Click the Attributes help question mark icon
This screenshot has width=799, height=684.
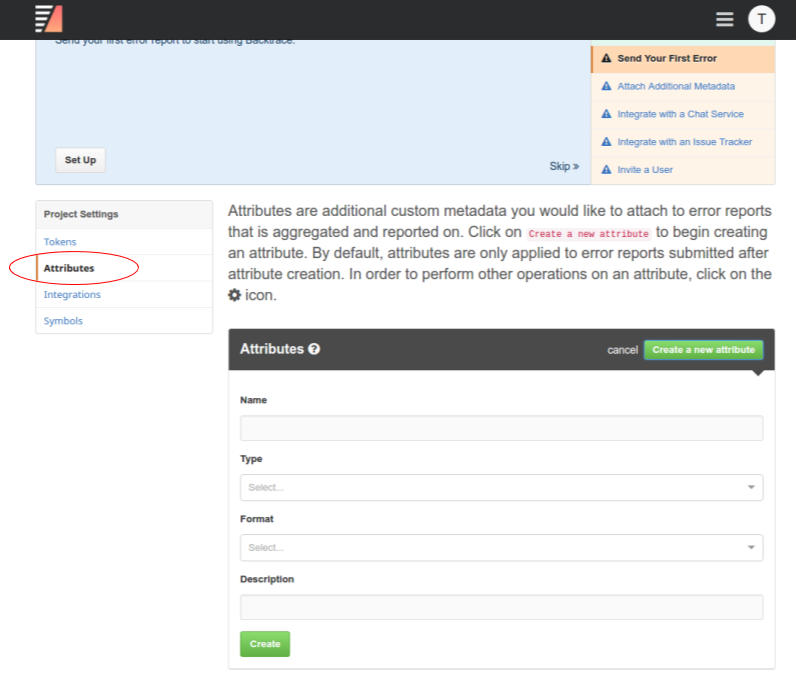[314, 350]
